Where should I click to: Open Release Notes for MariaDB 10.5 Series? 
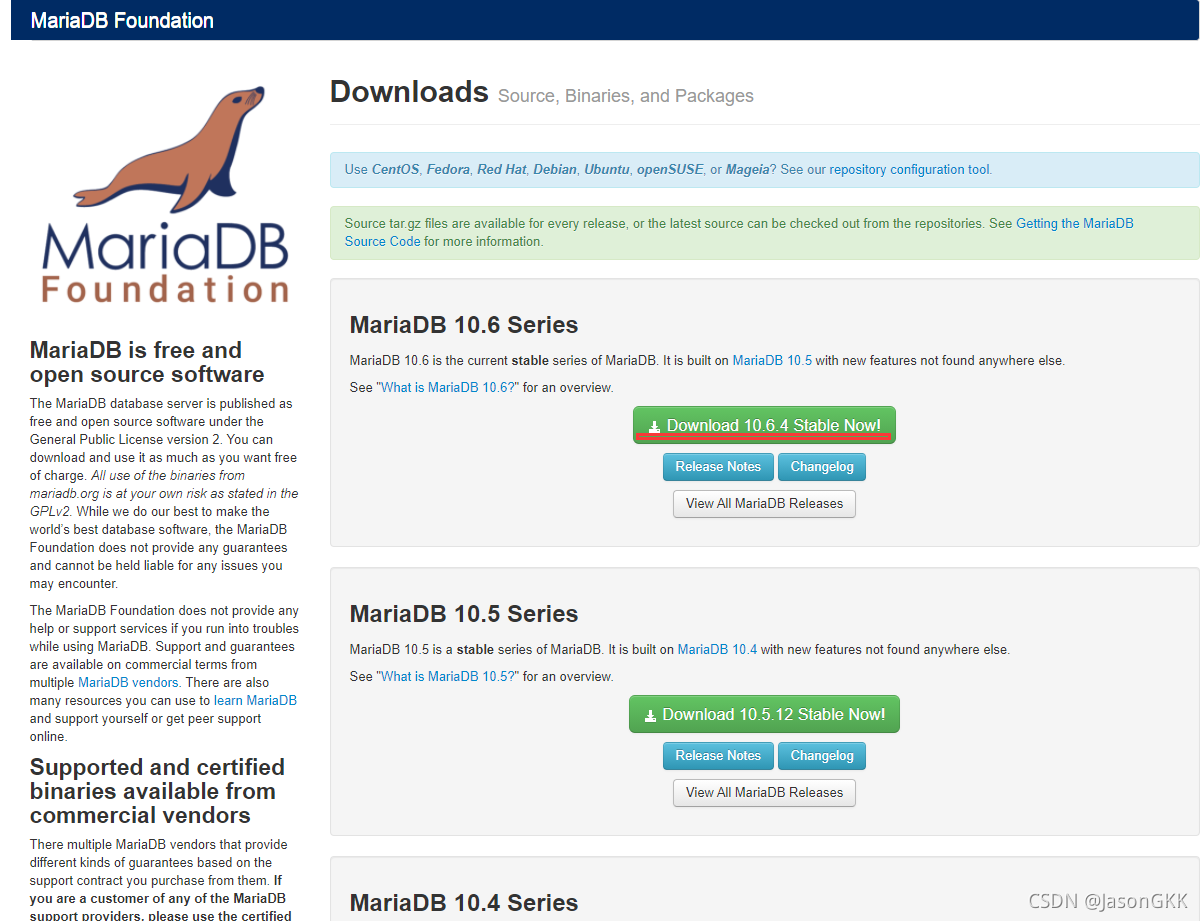point(718,756)
